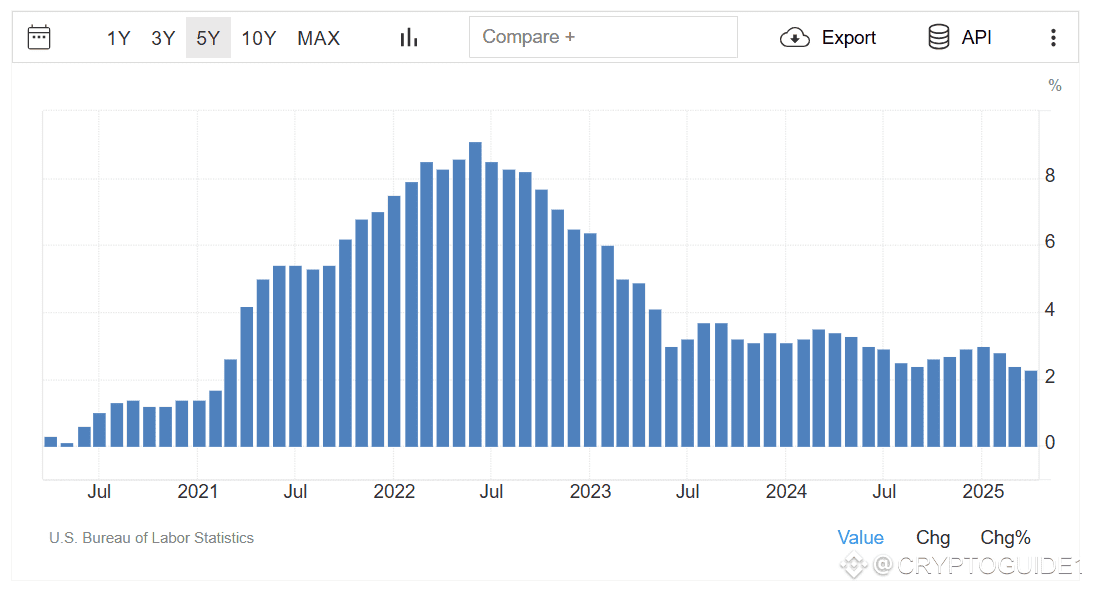The height and width of the screenshot is (590, 1094).
Task: Select the chart style icon
Action: click(x=408, y=36)
